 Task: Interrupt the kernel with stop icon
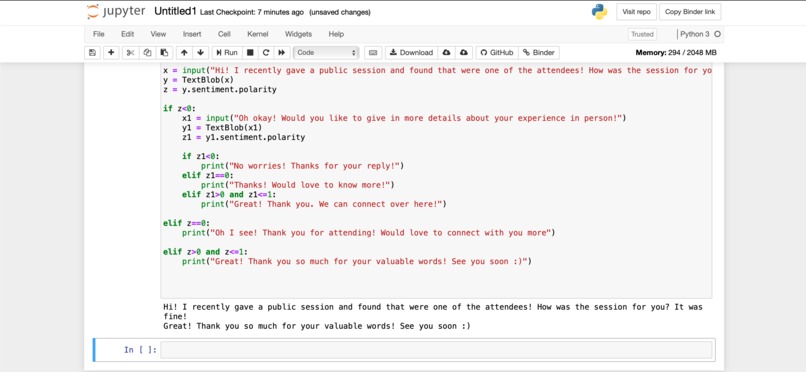click(250, 52)
